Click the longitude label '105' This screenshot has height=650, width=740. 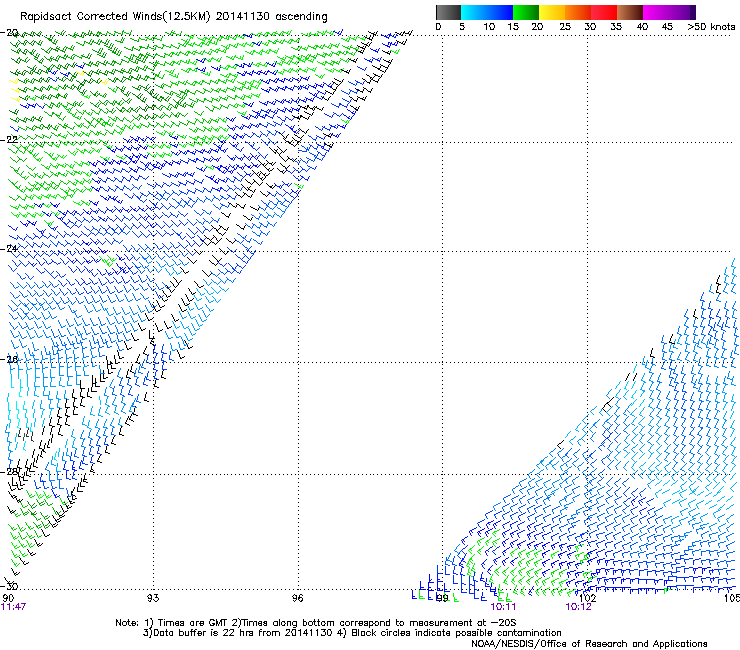point(732,598)
